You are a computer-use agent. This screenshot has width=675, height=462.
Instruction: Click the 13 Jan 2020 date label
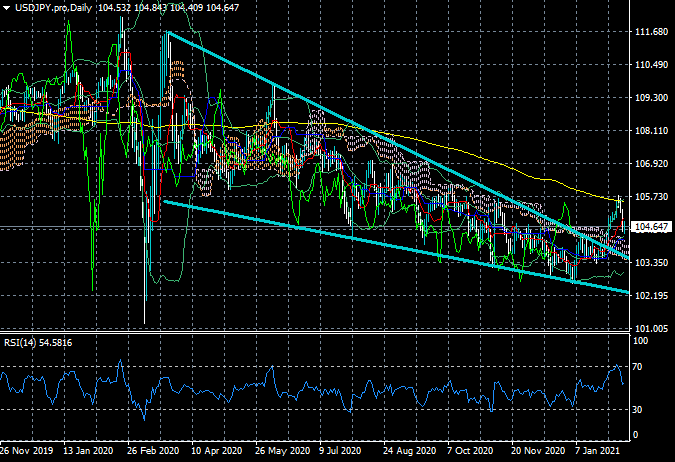pos(88,451)
